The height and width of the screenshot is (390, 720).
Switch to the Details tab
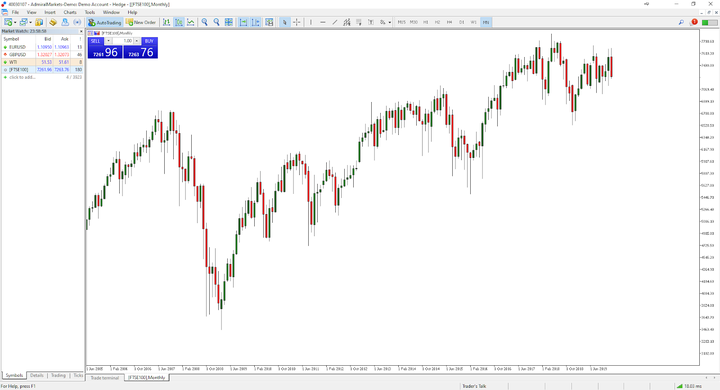coord(36,375)
